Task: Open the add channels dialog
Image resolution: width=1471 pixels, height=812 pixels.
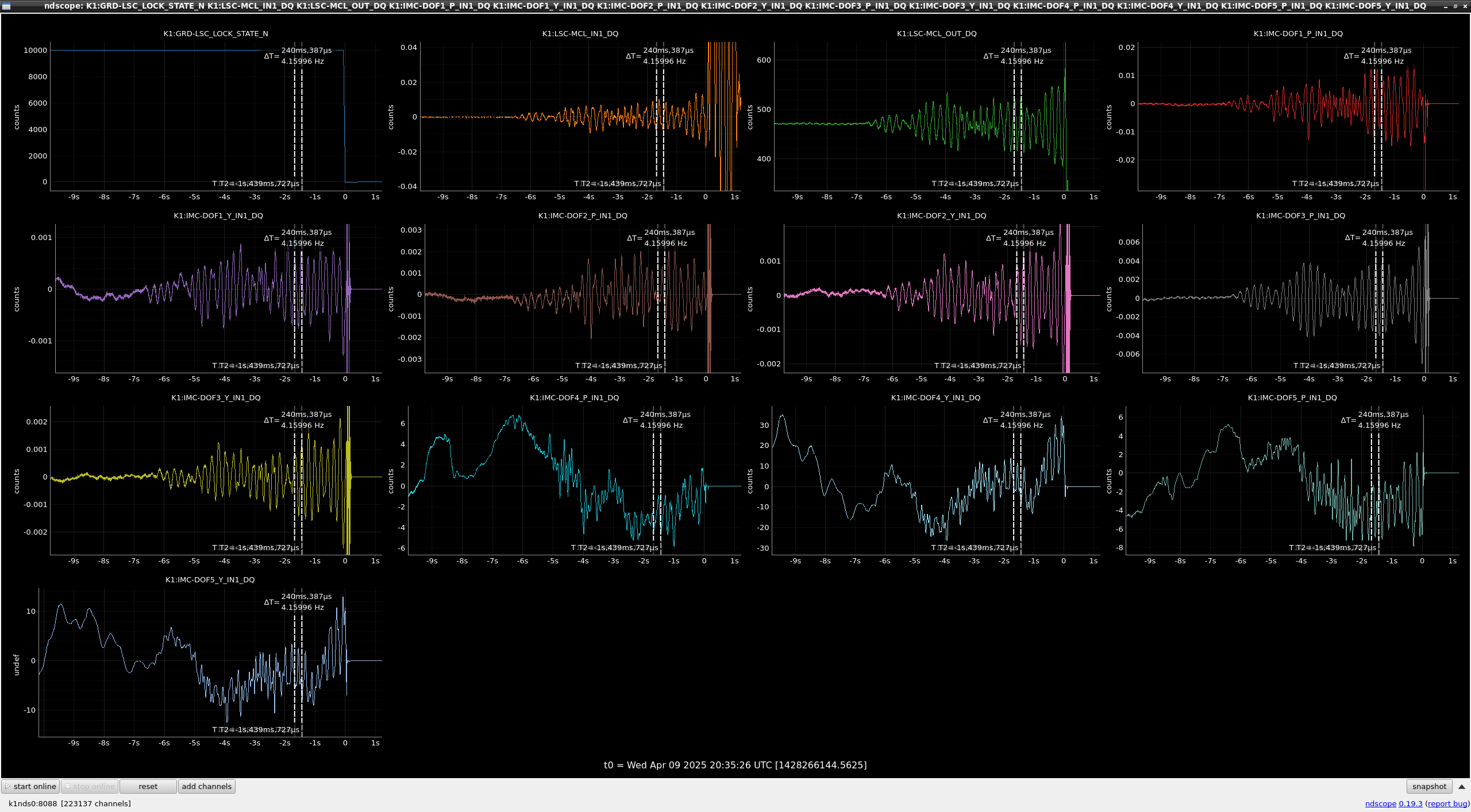Action: (x=207, y=786)
